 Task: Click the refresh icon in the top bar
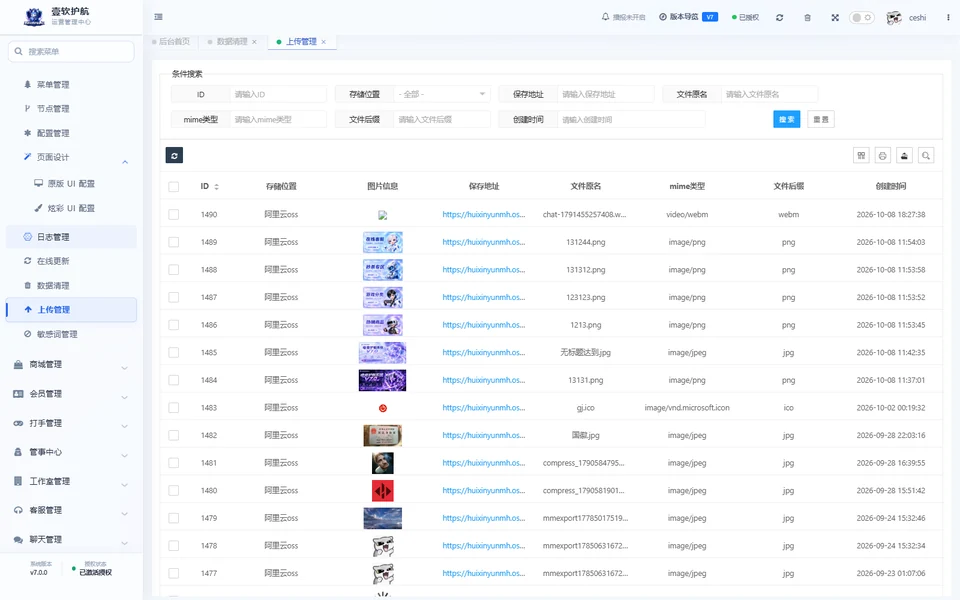[779, 18]
